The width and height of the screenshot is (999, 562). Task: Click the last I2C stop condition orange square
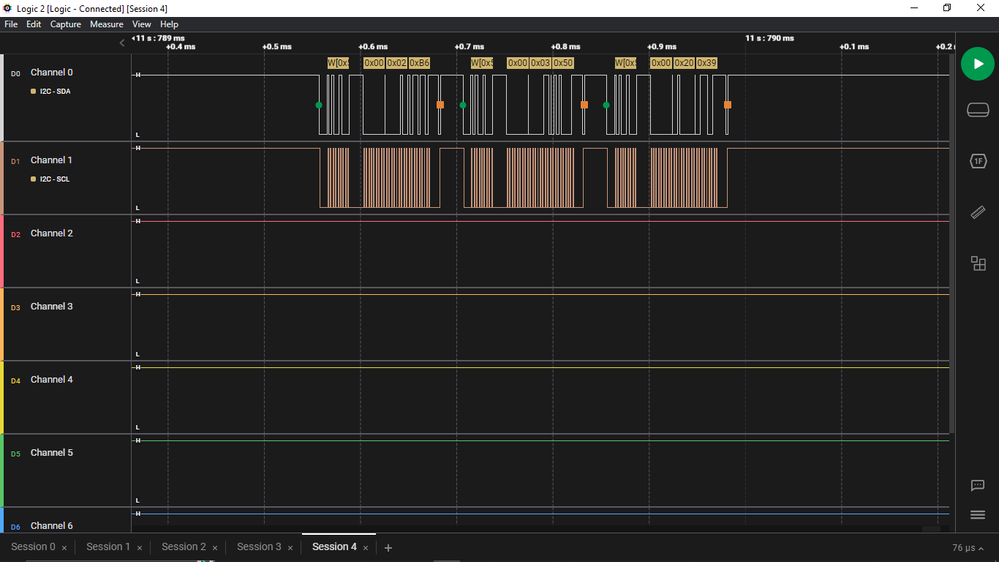tap(728, 105)
